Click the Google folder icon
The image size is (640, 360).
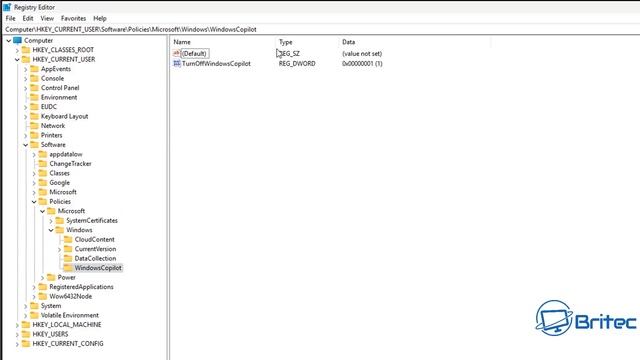[x=43, y=182]
